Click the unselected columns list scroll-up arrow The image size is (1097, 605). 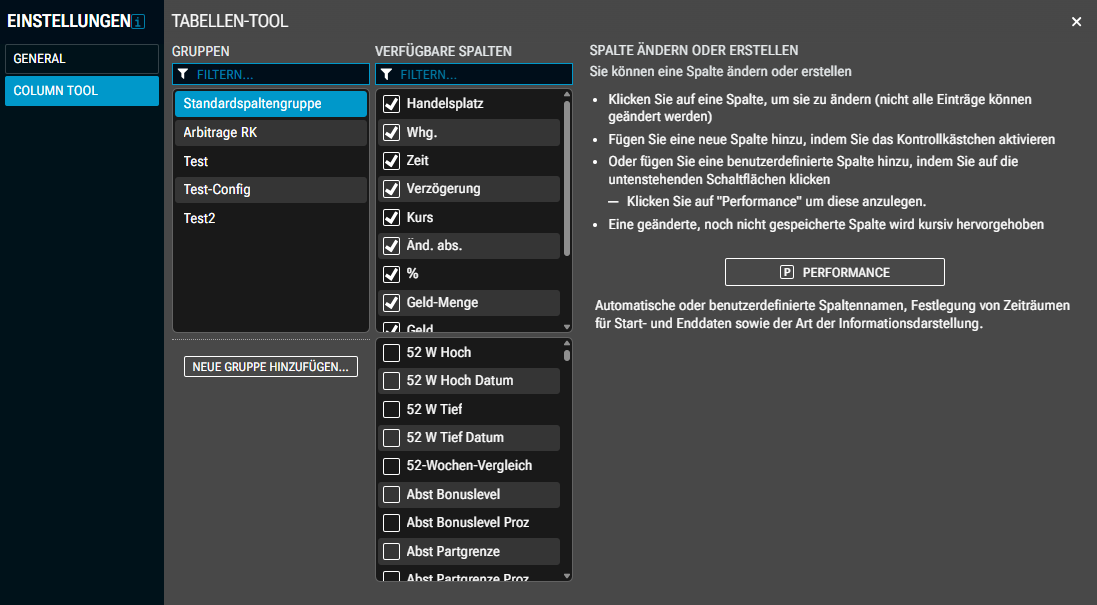(x=567, y=343)
